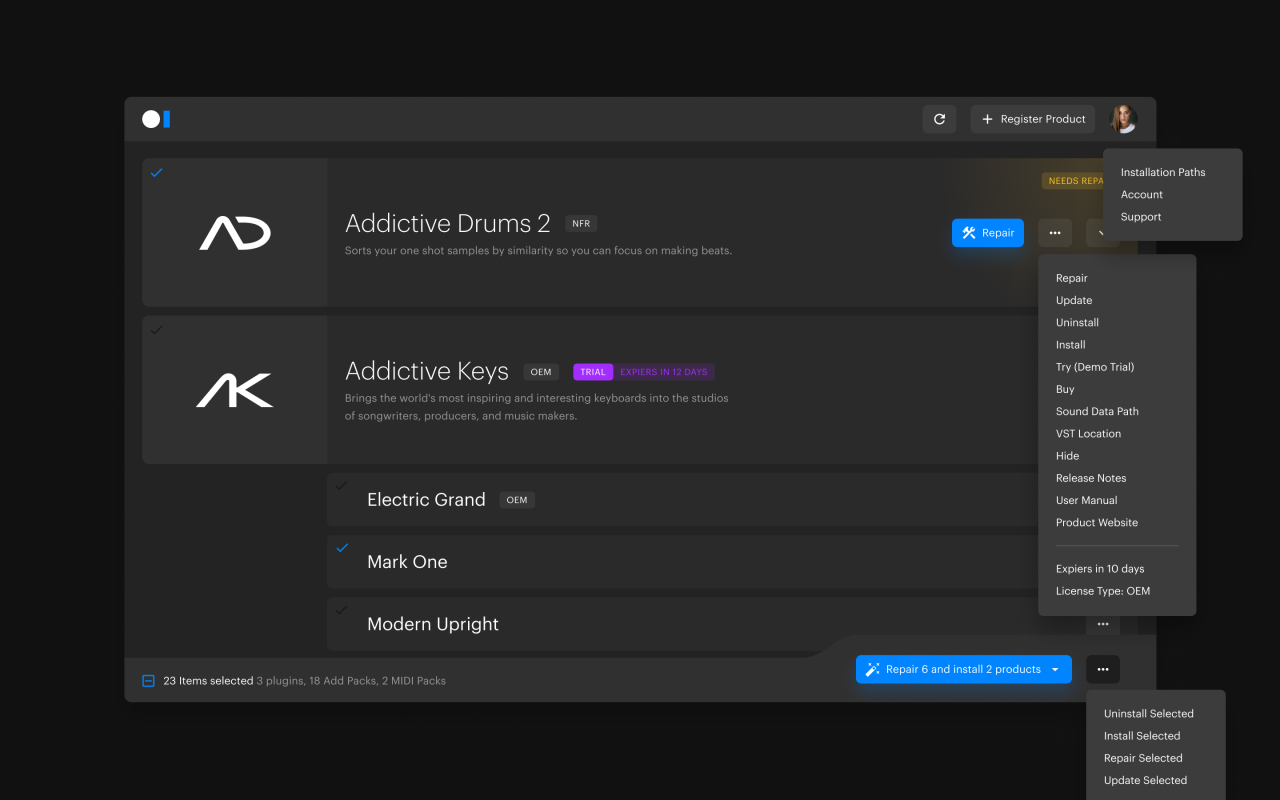Screen dimensions: 1280x800
Task: Toggle the select-all checkbox in footer
Action: (148, 681)
